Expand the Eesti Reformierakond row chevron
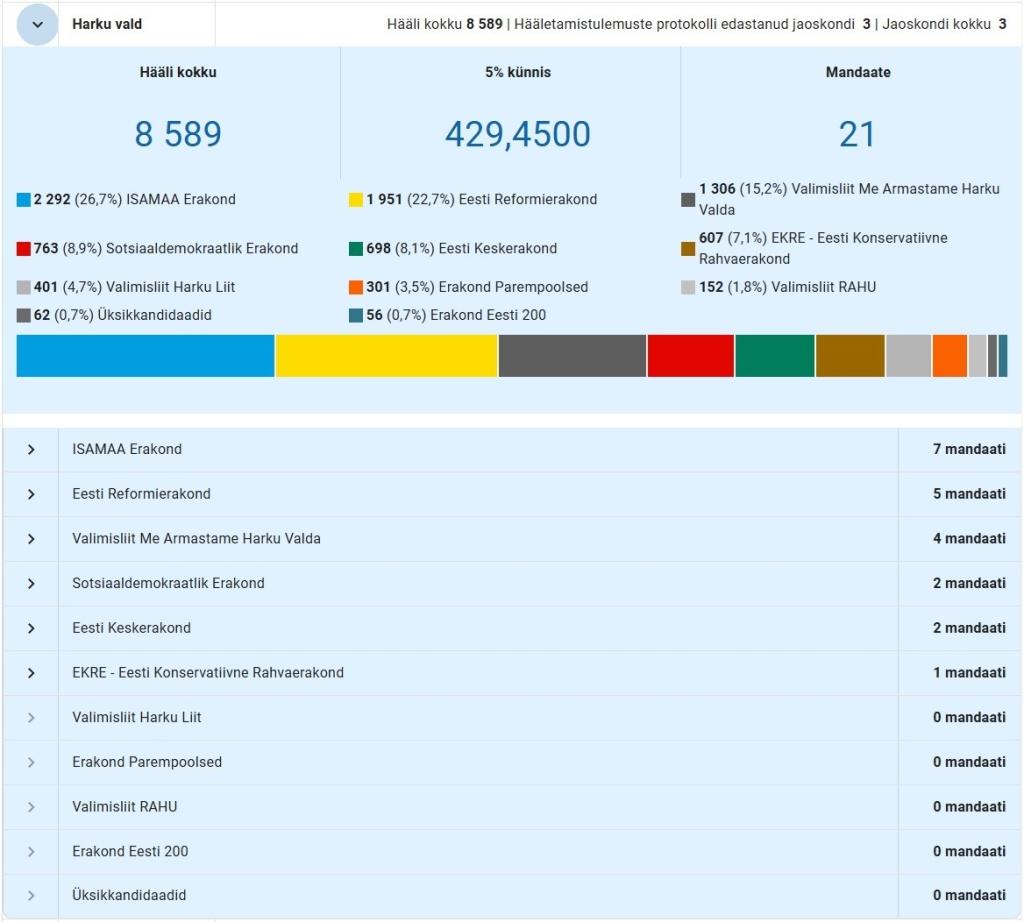 tap(31, 494)
